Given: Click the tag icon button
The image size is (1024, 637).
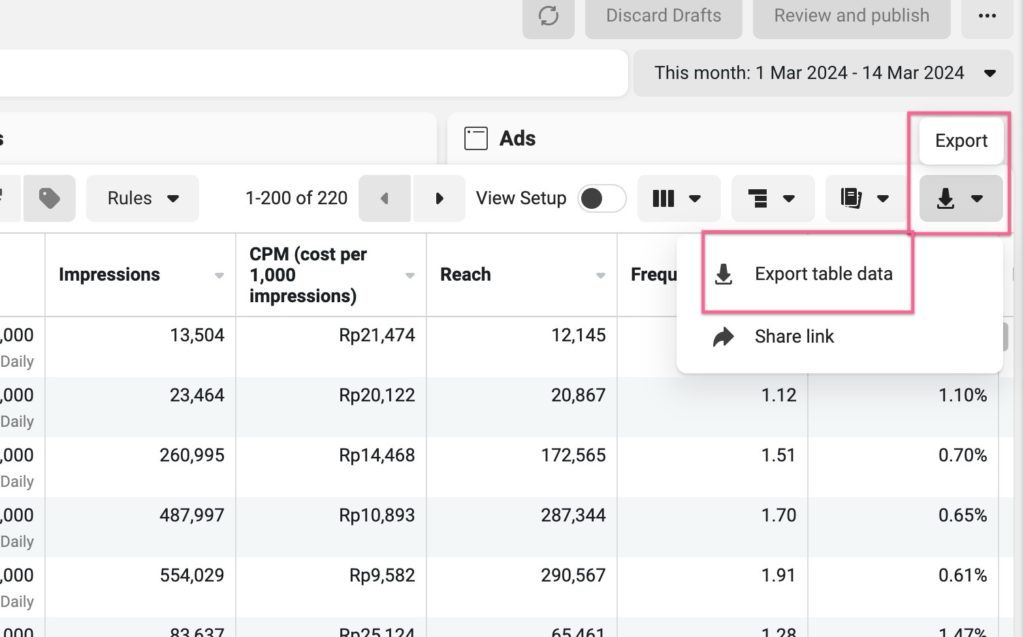Looking at the screenshot, I should click(50, 198).
